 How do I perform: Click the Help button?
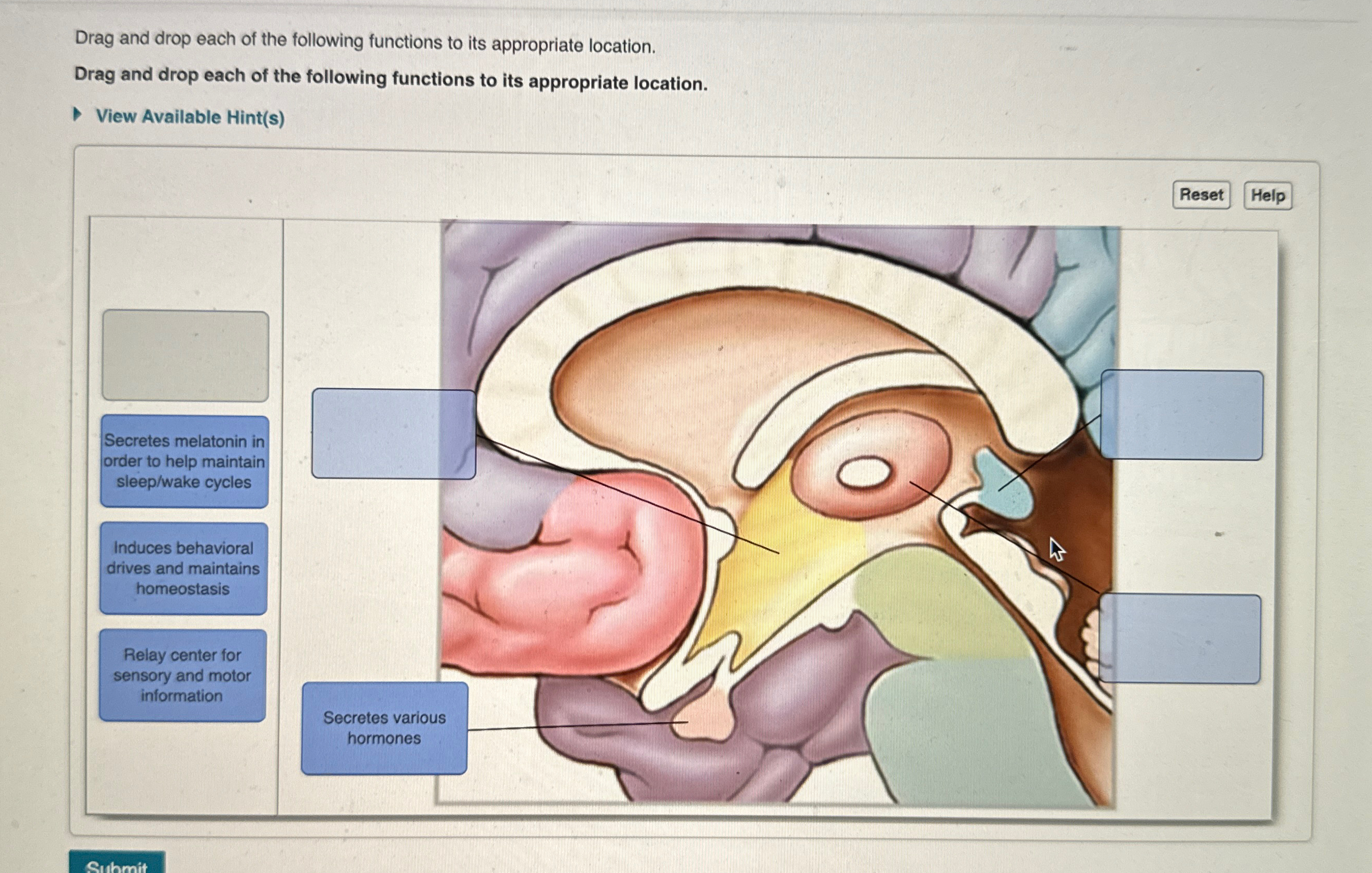[x=1267, y=195]
